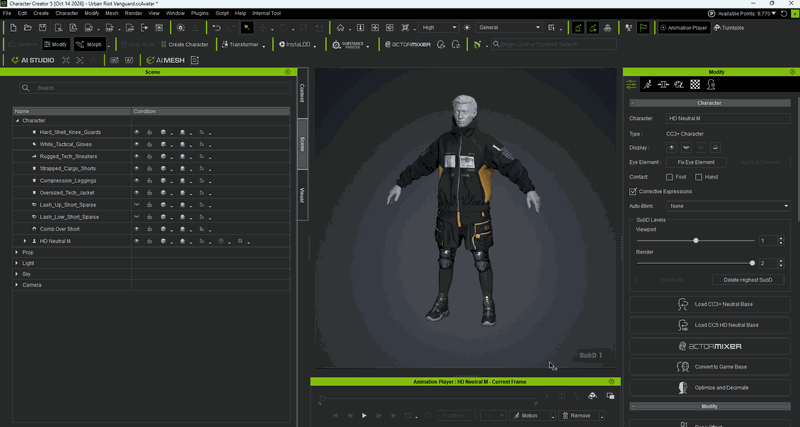
Task: Click ActorMixer in the top toolbar
Action: [408, 44]
